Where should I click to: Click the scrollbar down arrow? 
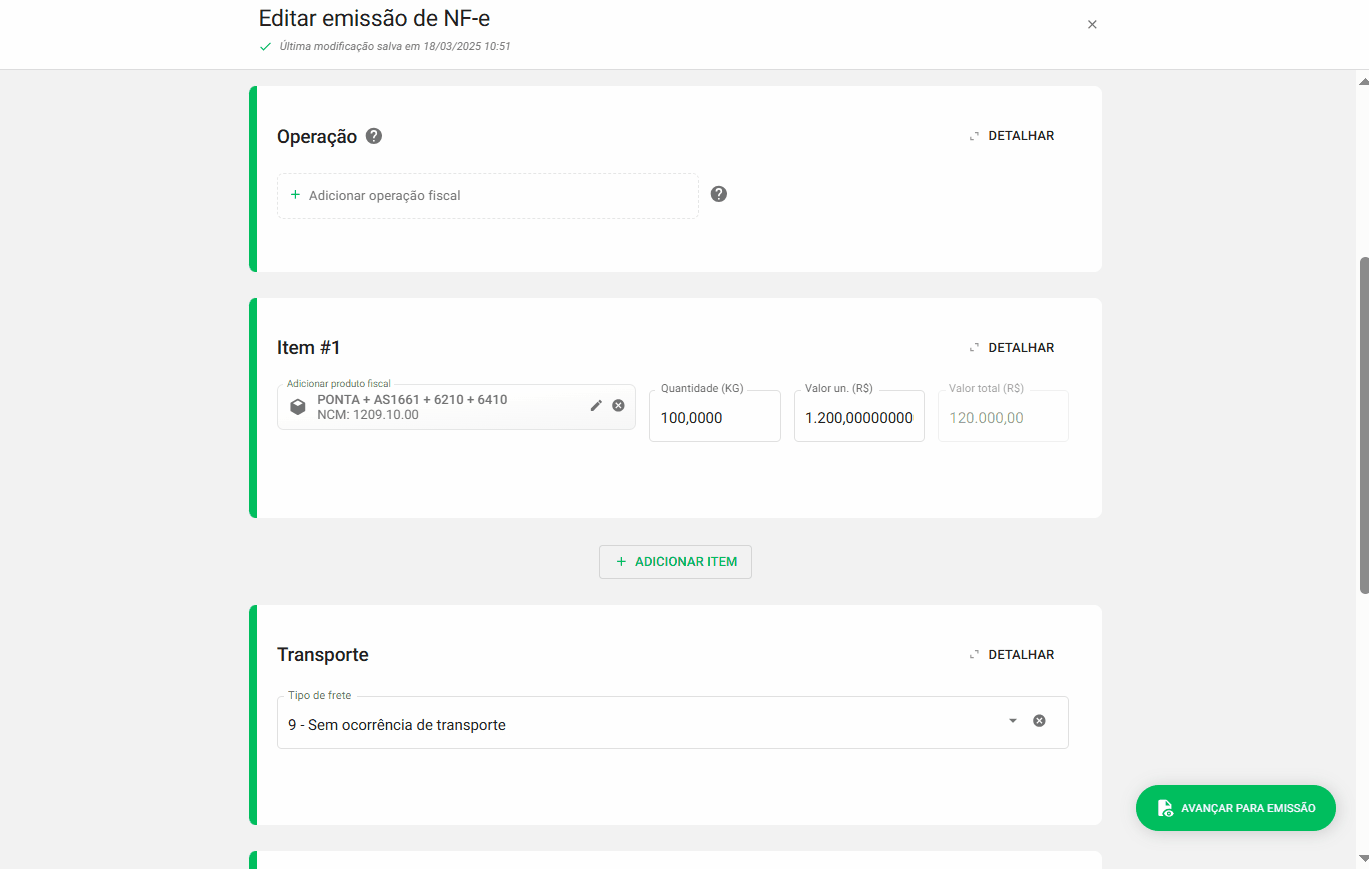pos(1363,858)
